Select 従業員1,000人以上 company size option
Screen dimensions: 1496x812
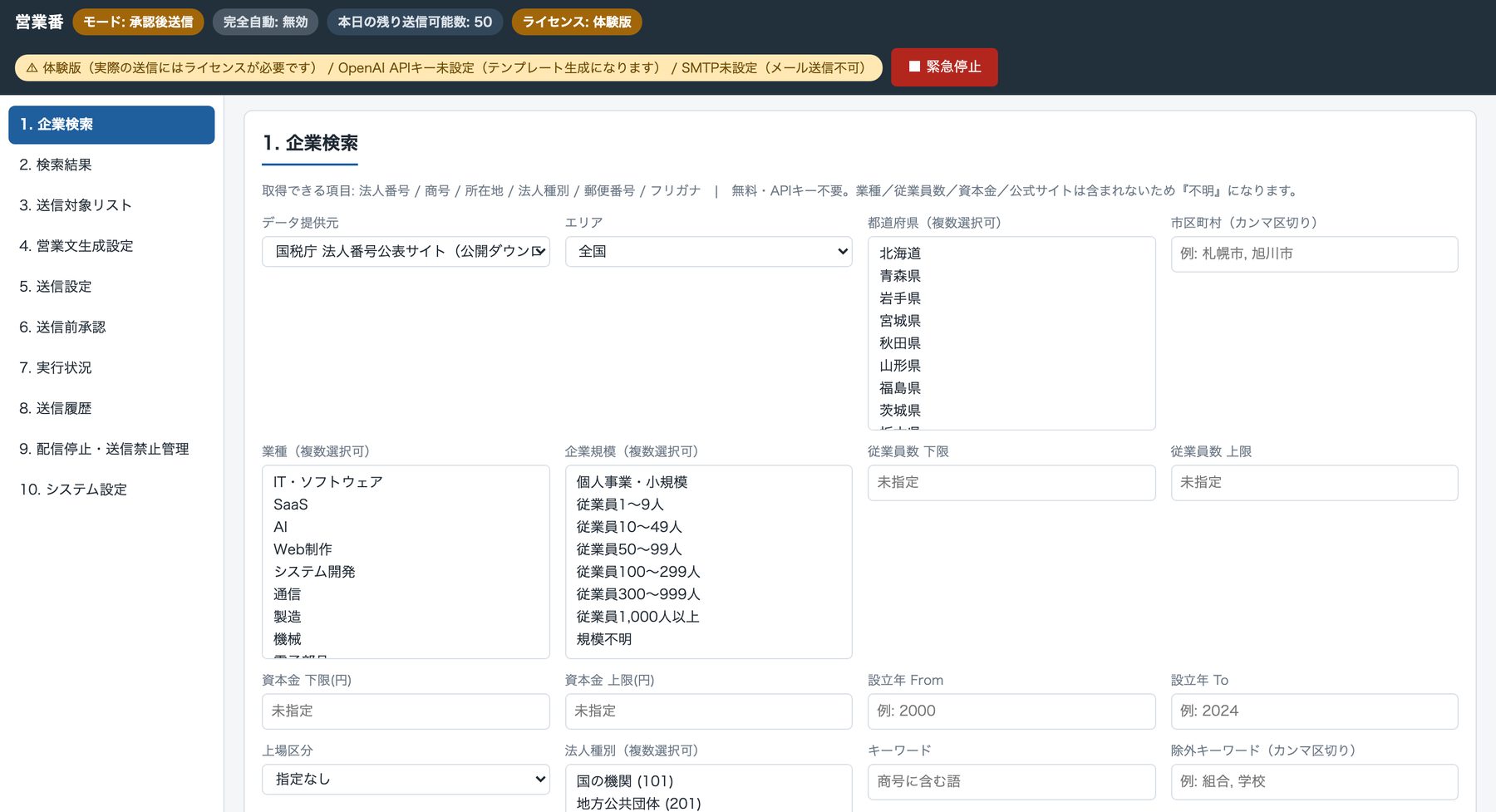(x=709, y=617)
